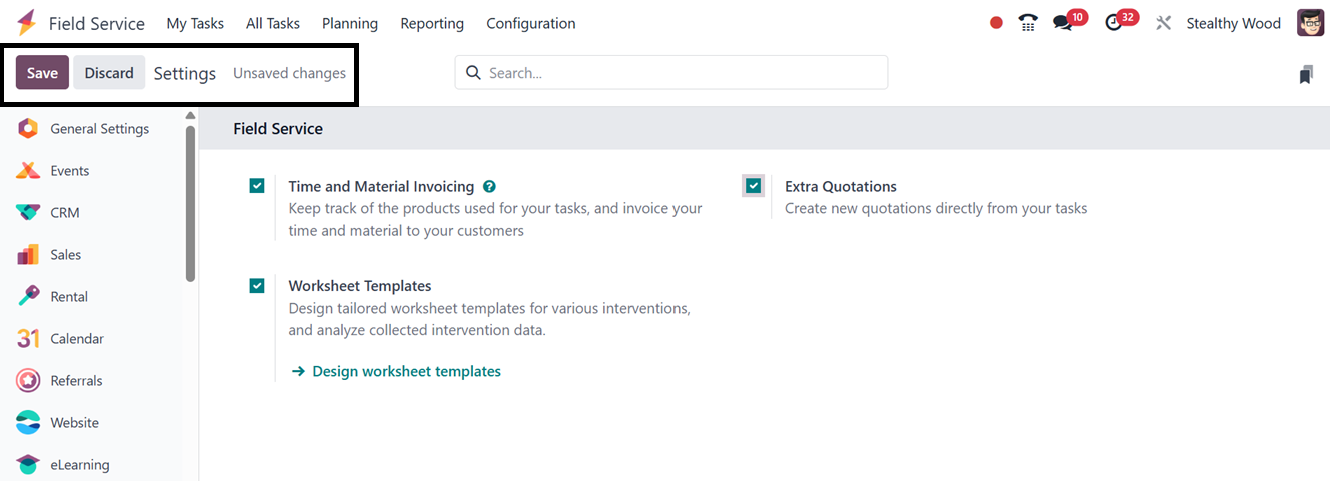Follow Design worksheet templates link
This screenshot has width=1330, height=481.
coord(406,371)
